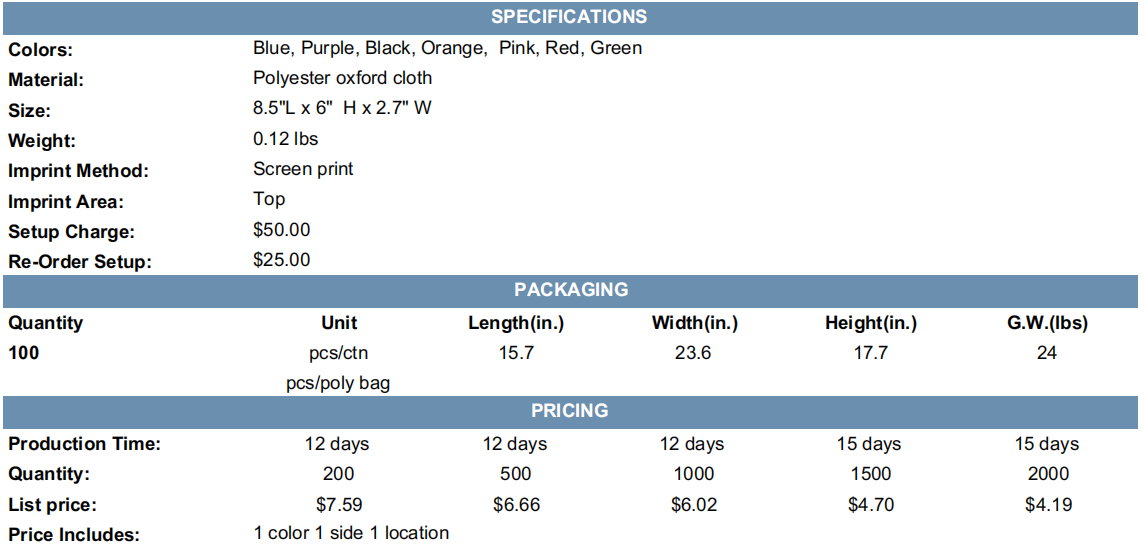Select the 0.12 lbs weight value
This screenshot has height=545, width=1147.
tap(285, 138)
